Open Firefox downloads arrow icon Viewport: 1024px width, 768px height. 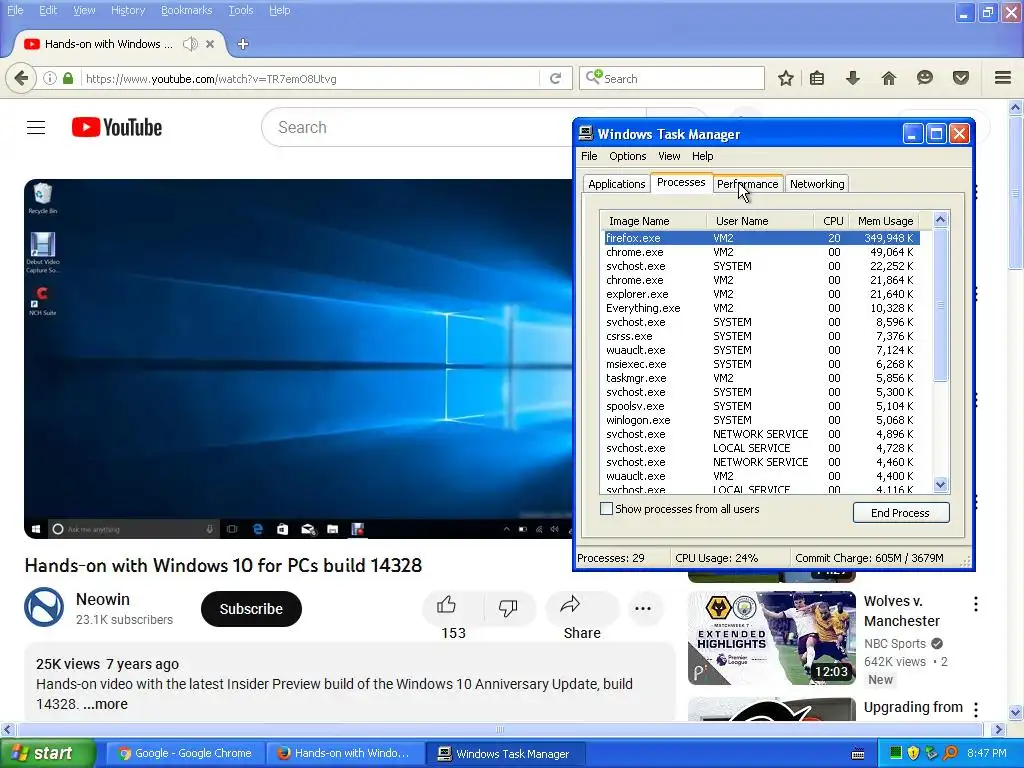(x=853, y=78)
